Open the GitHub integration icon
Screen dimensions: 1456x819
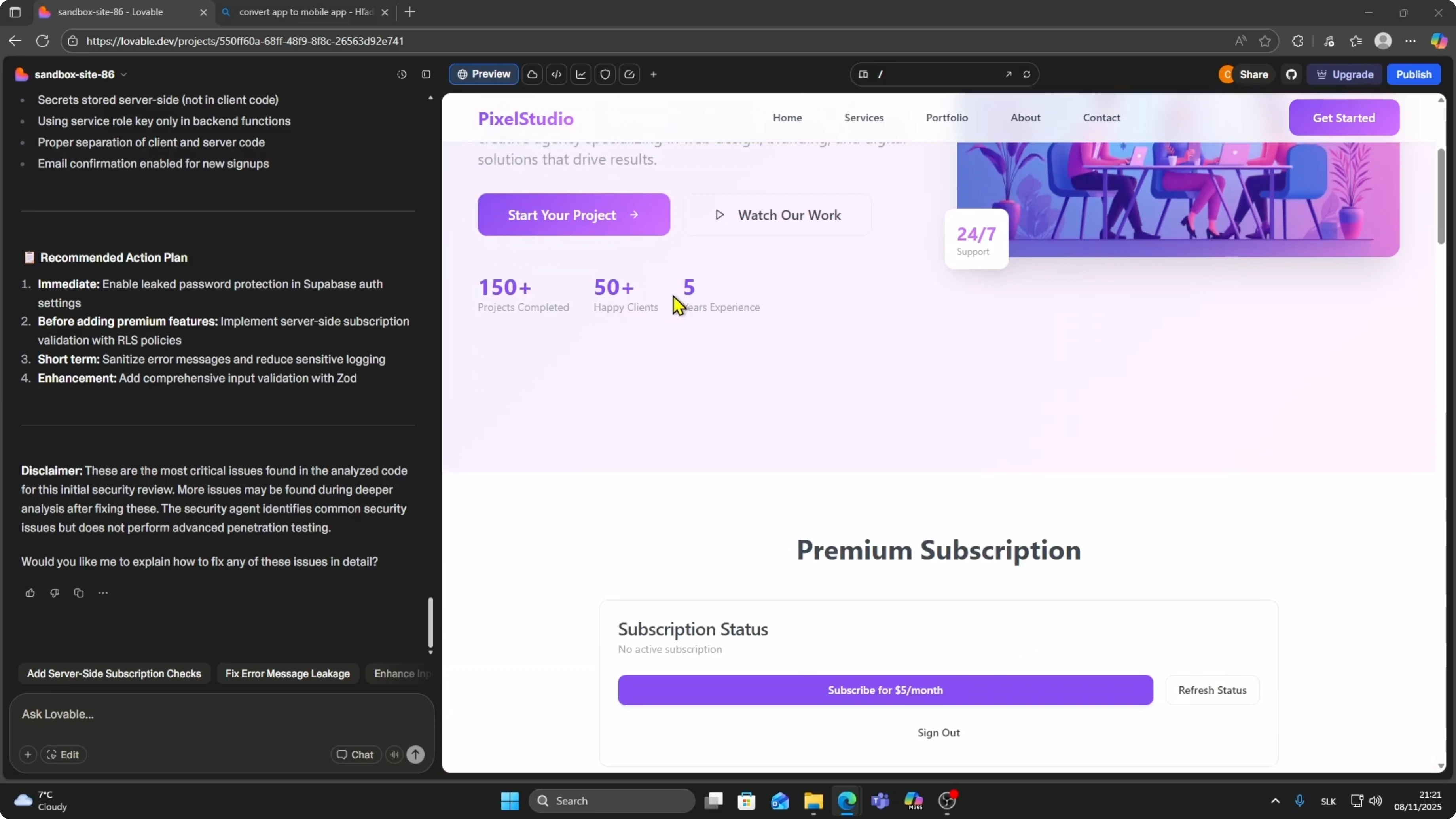coord(1291,74)
